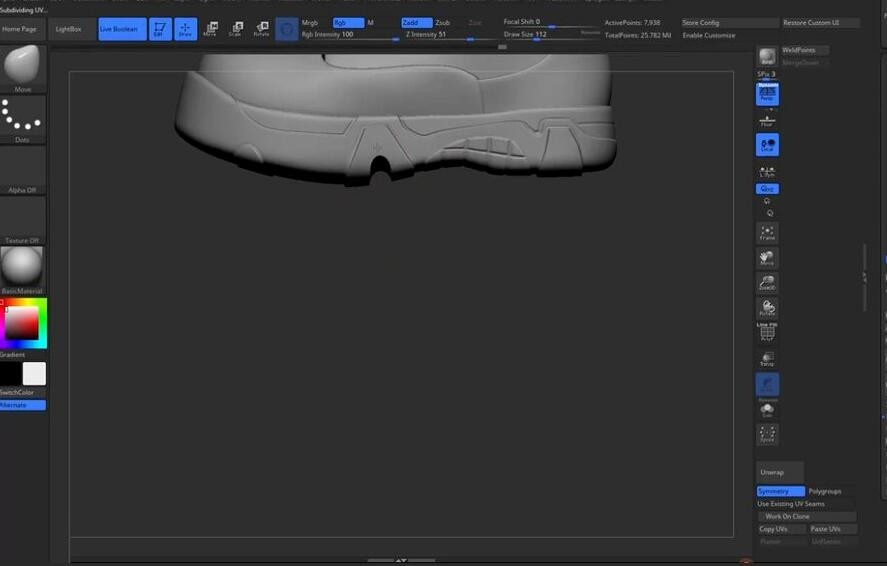887x566 pixels.
Task: Select the Edit mode button
Action: (160, 29)
